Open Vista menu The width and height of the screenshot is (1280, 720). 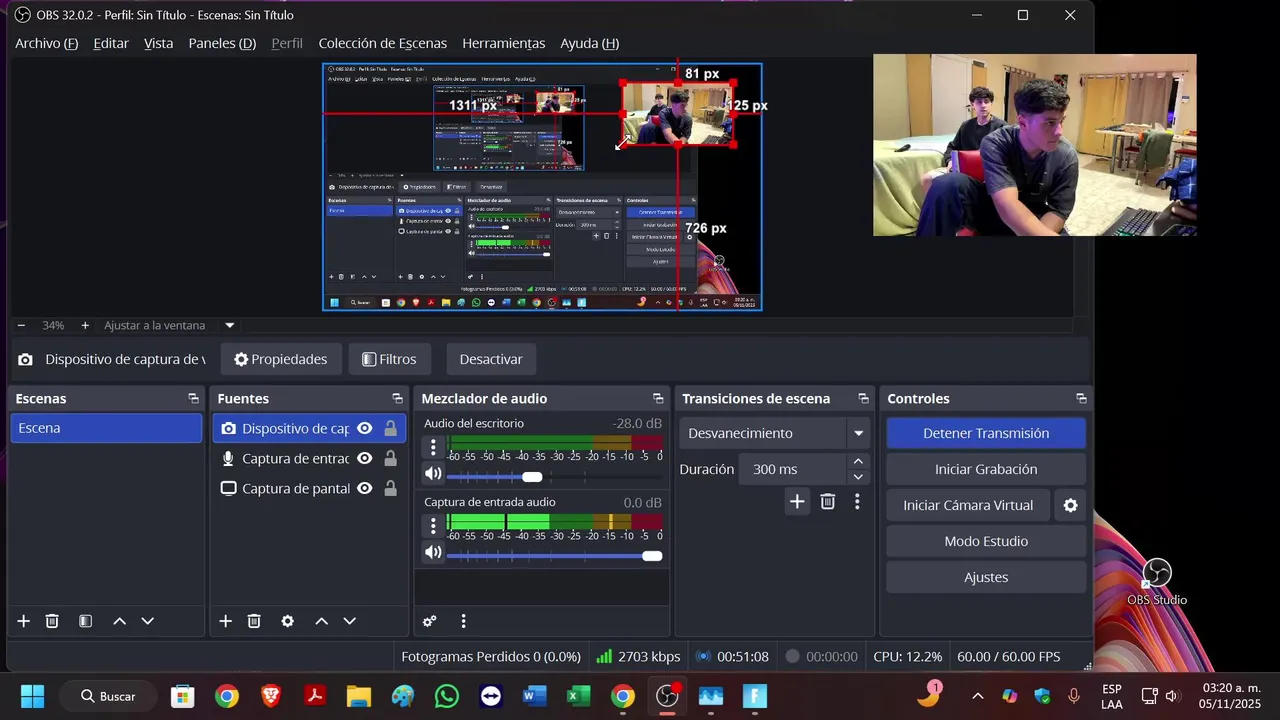tap(158, 43)
